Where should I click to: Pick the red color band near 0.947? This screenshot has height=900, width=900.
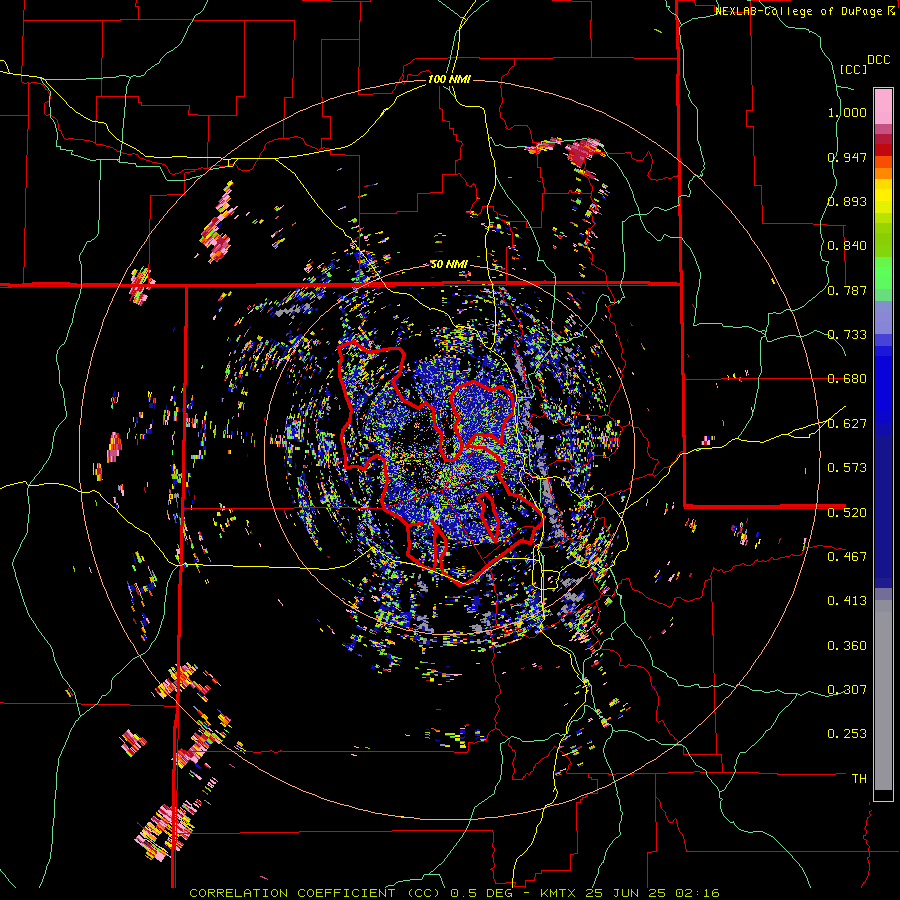[883, 150]
